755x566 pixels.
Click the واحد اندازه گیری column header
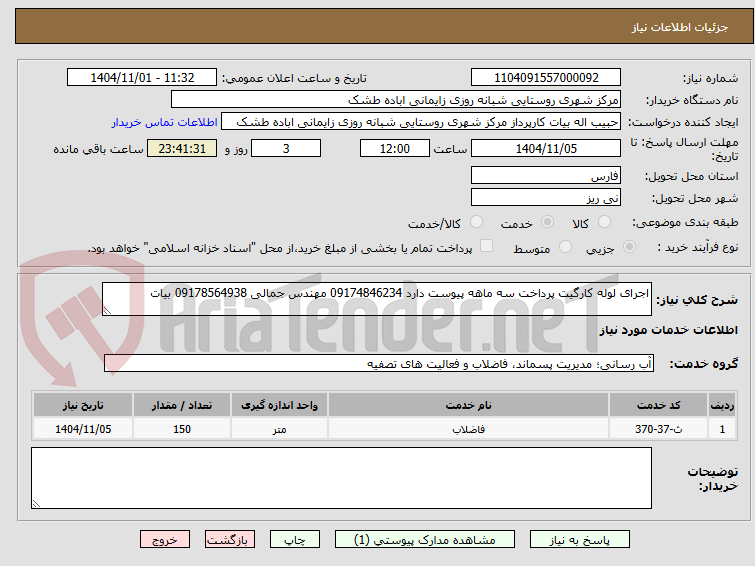pyautogui.click(x=279, y=405)
